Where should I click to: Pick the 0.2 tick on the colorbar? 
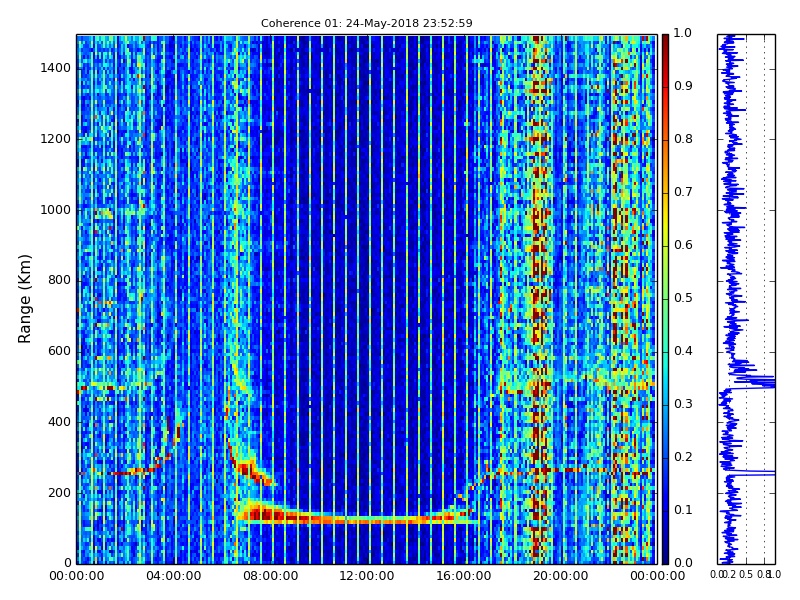[683, 457]
